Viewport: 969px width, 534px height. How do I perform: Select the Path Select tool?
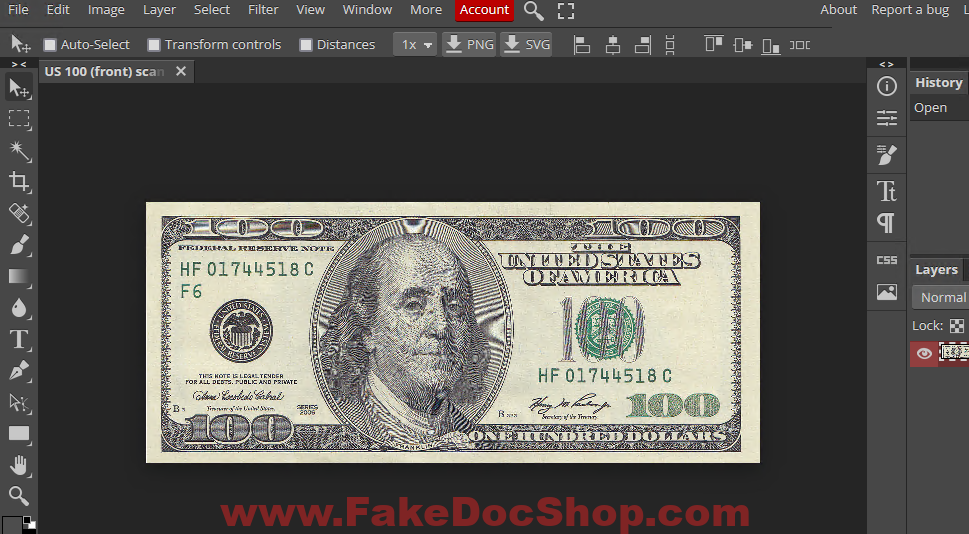tap(19, 403)
